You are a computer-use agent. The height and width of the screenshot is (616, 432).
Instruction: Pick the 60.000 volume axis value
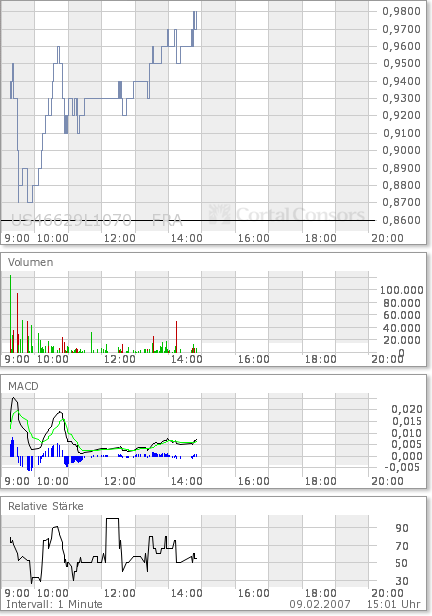402,315
